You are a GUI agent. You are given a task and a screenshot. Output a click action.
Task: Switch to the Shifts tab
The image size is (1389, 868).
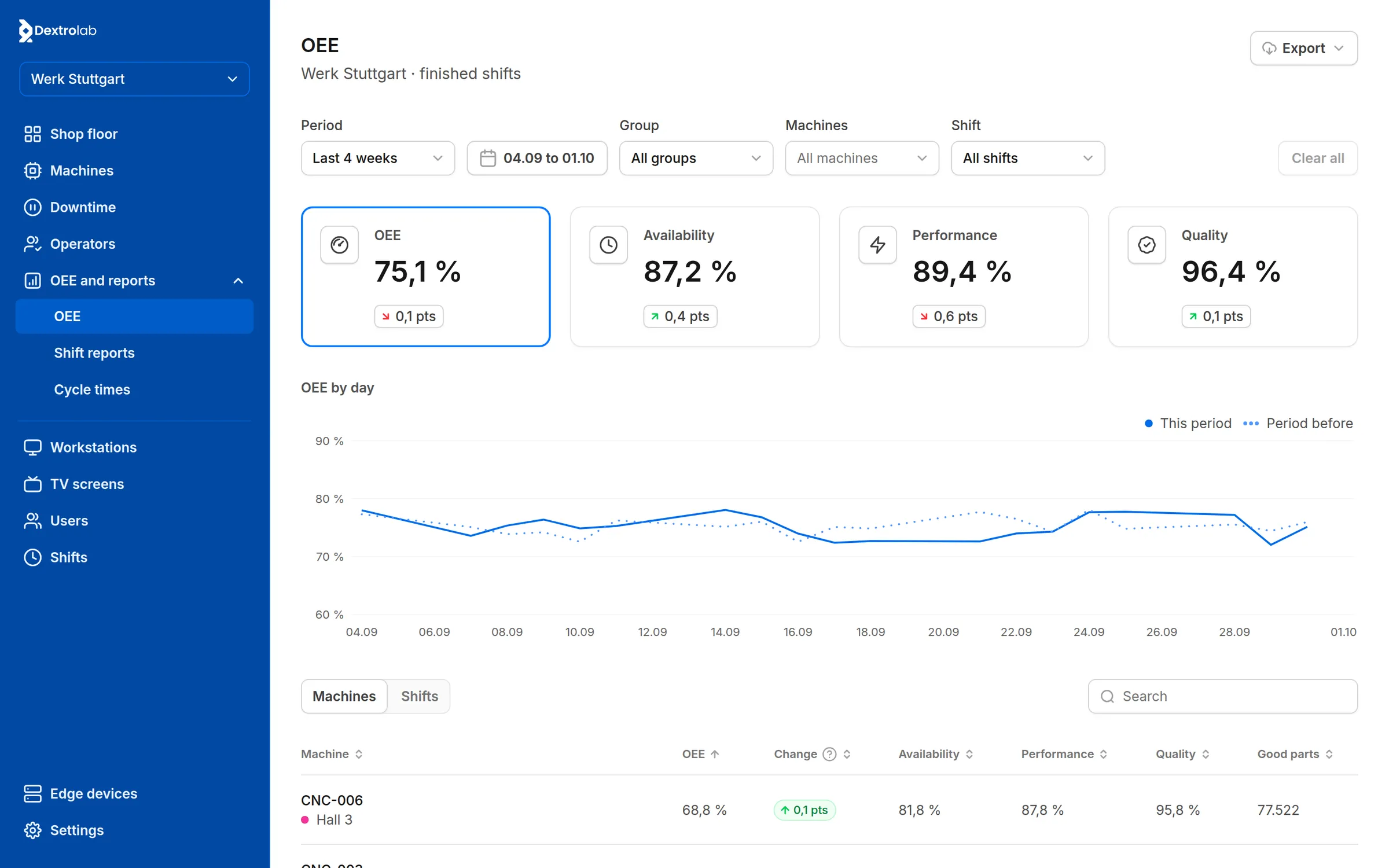click(x=420, y=696)
